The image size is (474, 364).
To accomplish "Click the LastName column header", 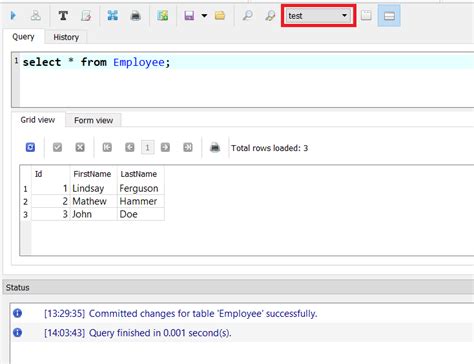I will pyautogui.click(x=141, y=174).
